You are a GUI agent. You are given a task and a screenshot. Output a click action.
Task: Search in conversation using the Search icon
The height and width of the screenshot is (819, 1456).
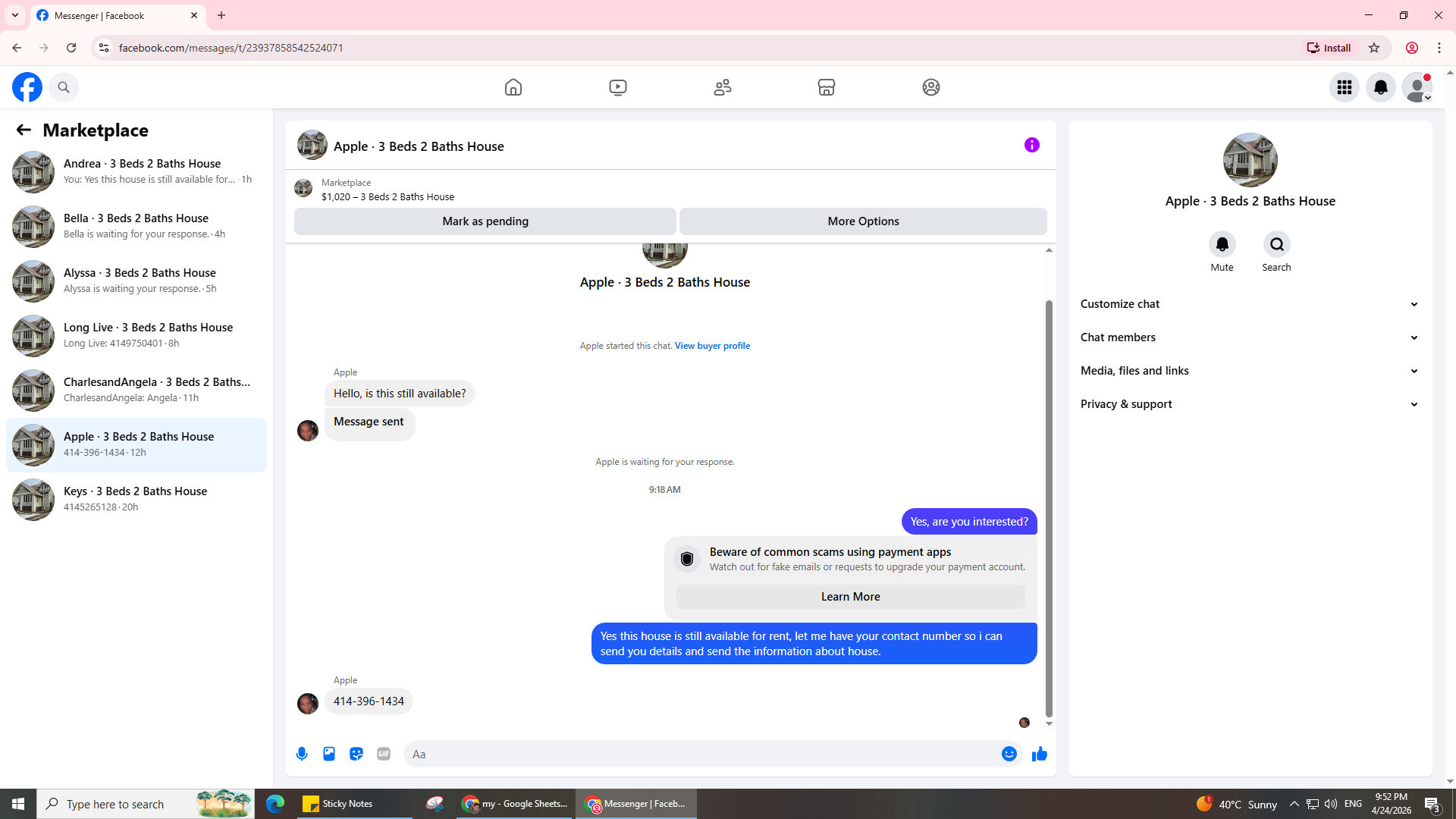1277,244
